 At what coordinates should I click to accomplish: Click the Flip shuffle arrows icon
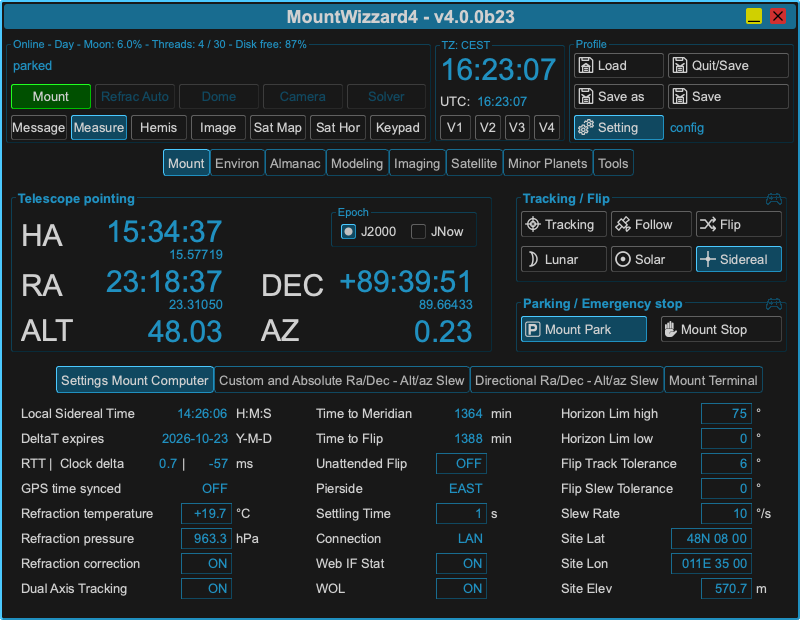pos(708,225)
